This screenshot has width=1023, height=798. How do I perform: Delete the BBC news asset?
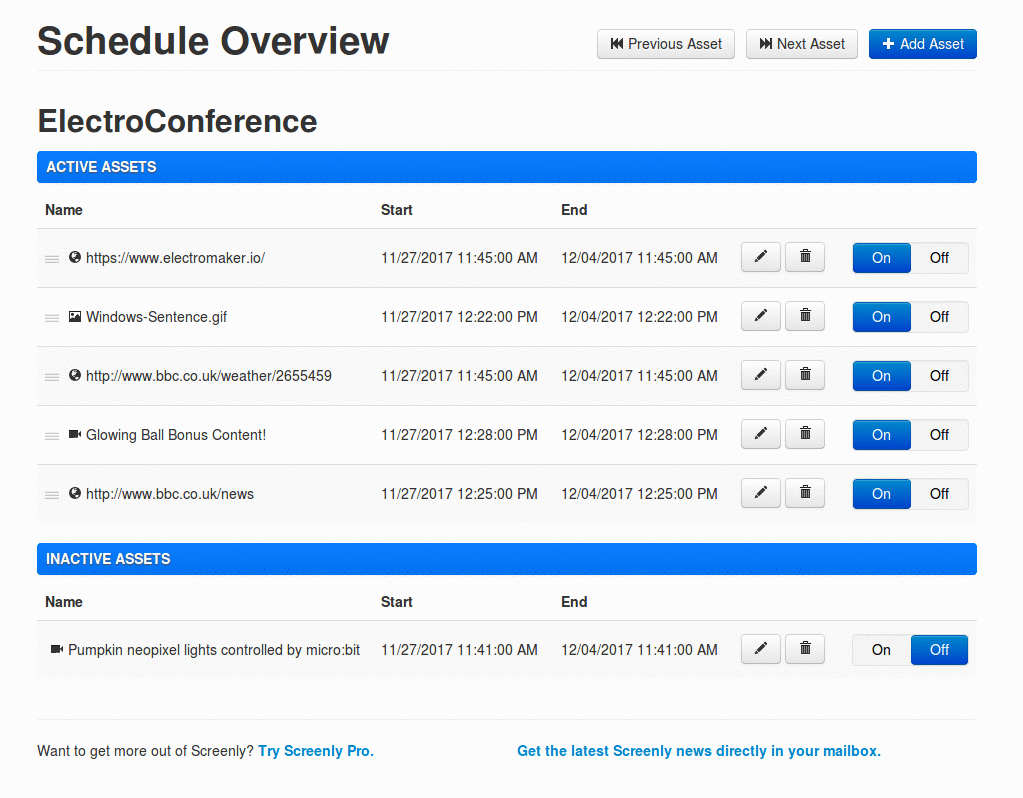(x=805, y=494)
